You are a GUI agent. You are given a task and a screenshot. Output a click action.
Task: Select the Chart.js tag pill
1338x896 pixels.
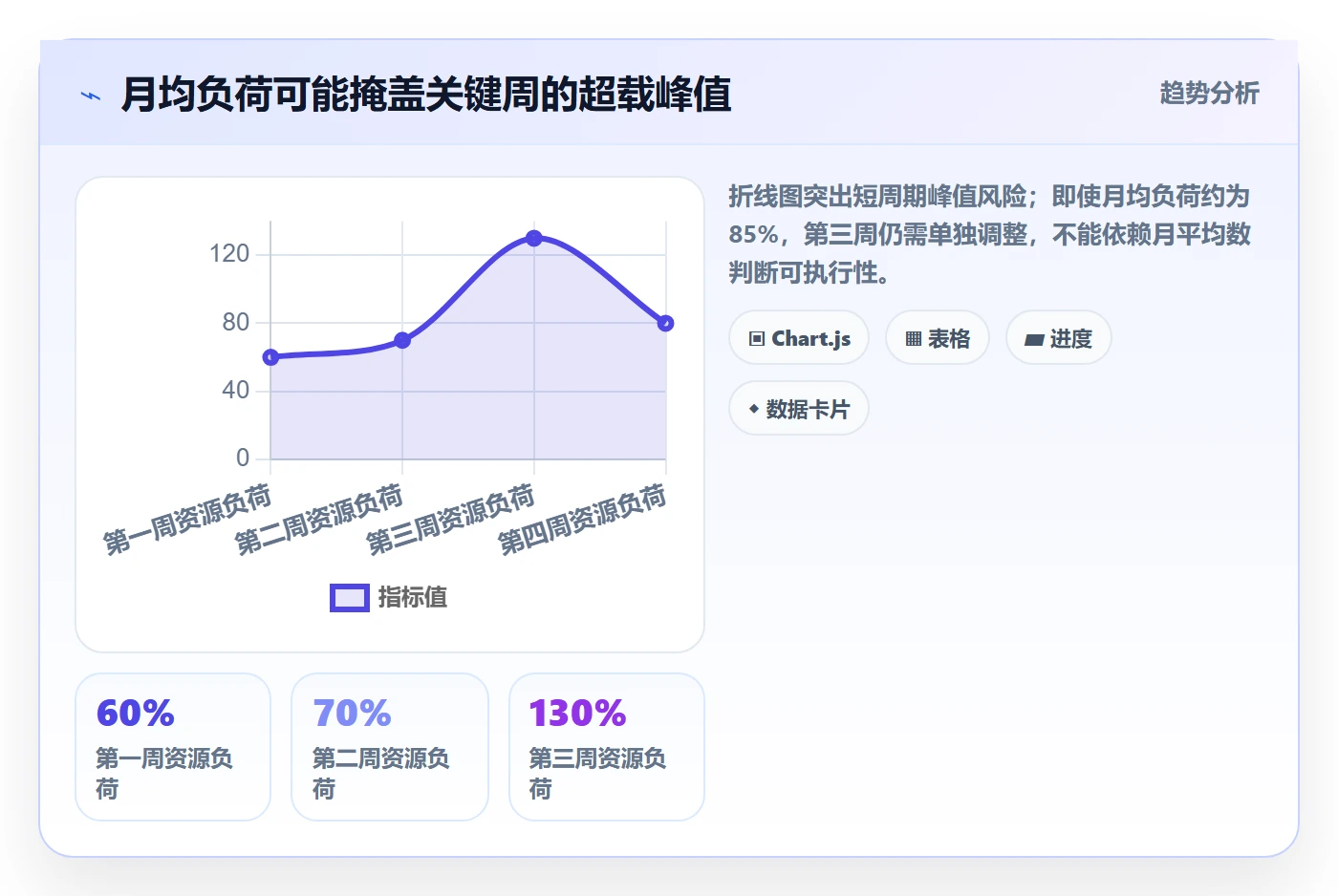[799, 337]
